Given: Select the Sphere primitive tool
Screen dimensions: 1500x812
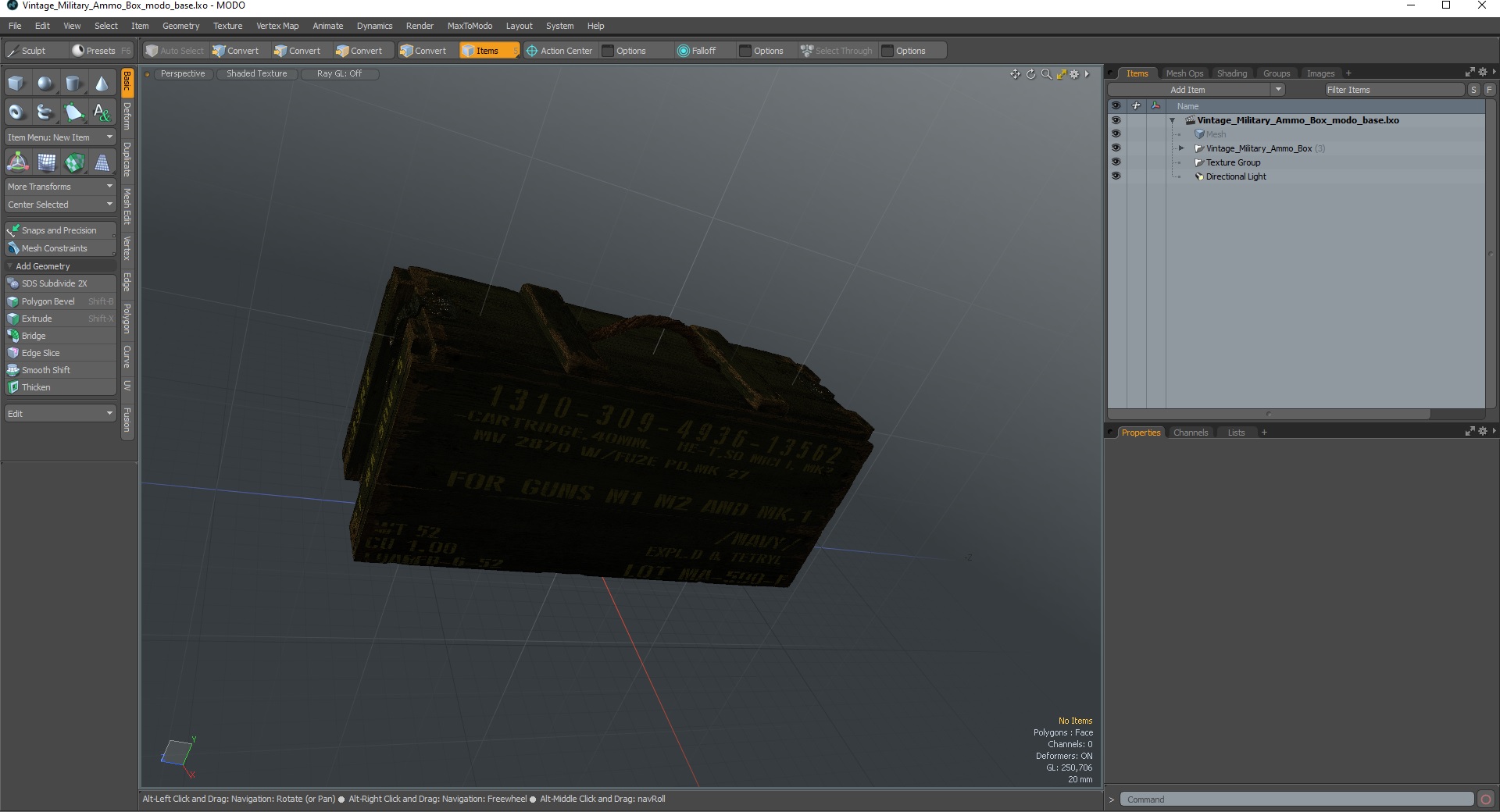Looking at the screenshot, I should (x=45, y=84).
